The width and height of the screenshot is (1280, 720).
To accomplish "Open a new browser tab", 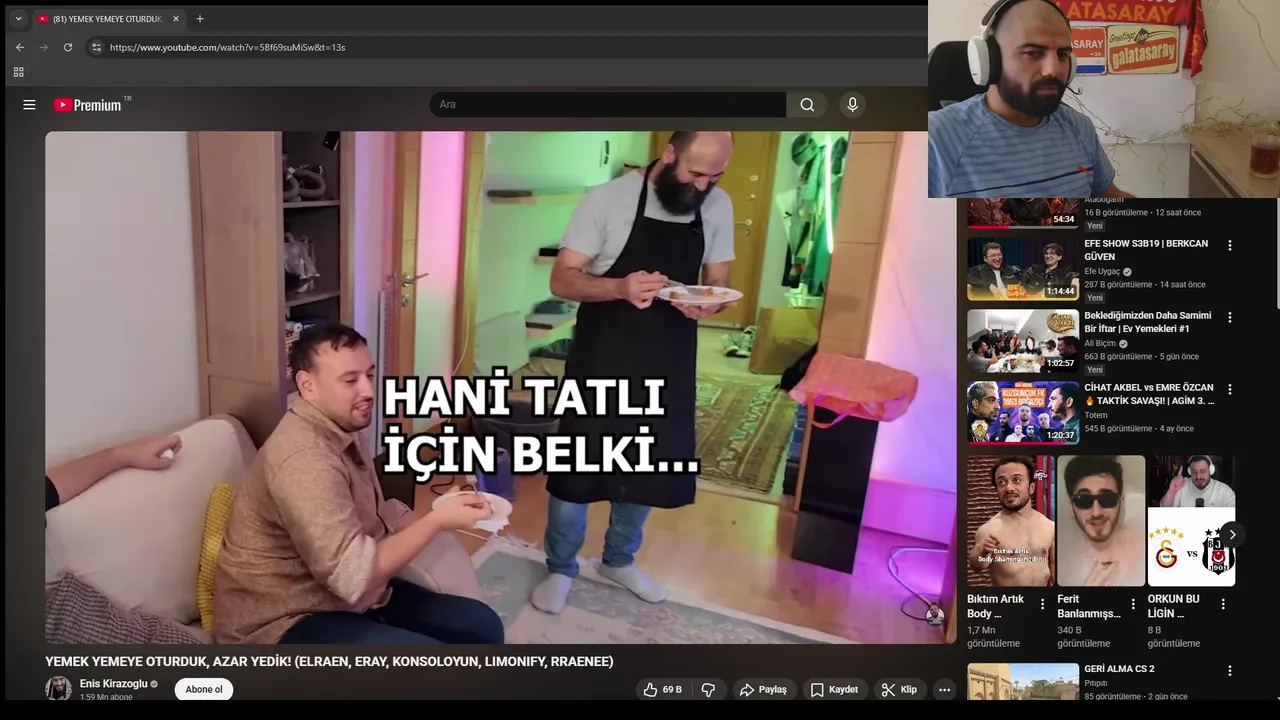I will (200, 18).
